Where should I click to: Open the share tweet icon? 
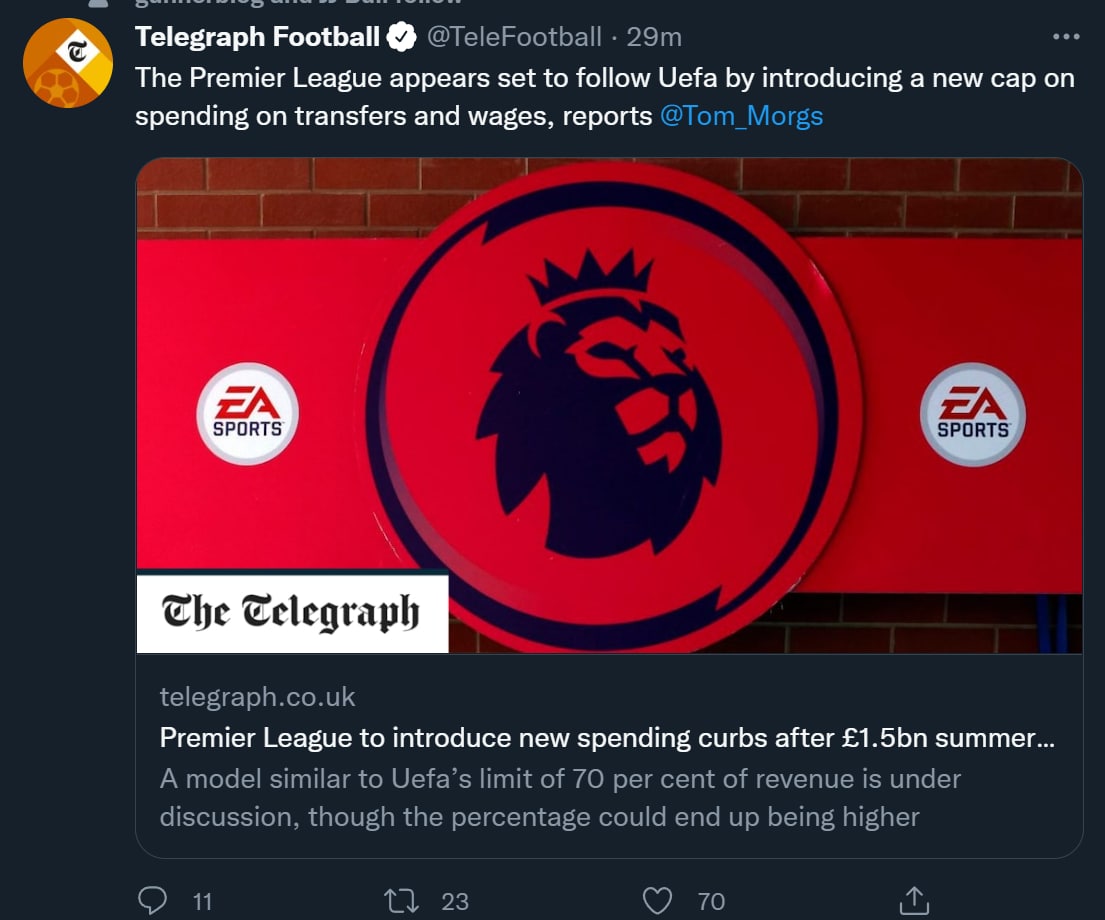click(x=913, y=901)
